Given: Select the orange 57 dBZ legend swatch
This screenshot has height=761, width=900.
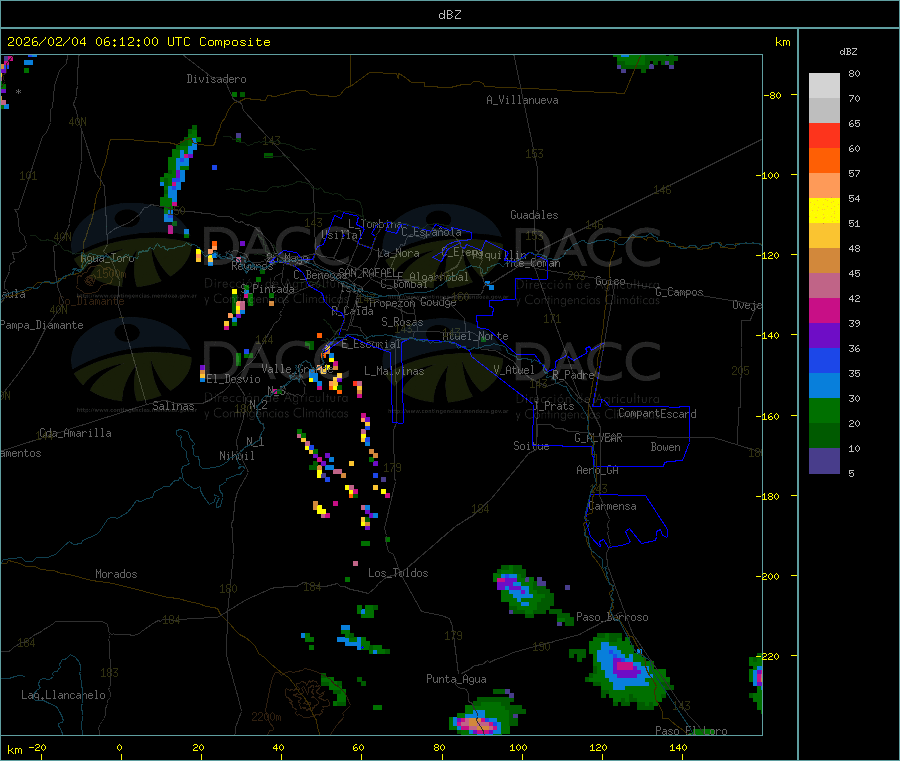Looking at the screenshot, I should point(824,161).
